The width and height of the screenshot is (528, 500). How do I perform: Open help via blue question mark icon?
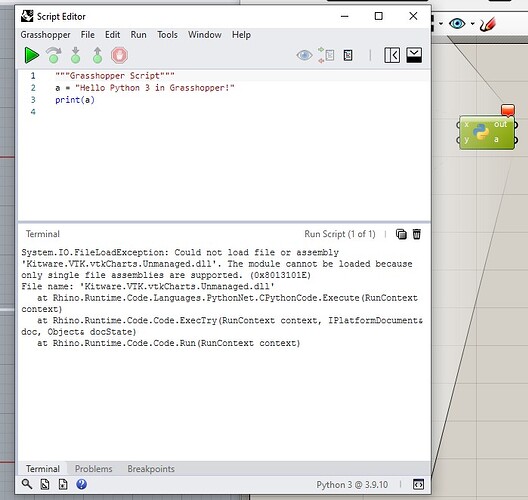(81, 484)
